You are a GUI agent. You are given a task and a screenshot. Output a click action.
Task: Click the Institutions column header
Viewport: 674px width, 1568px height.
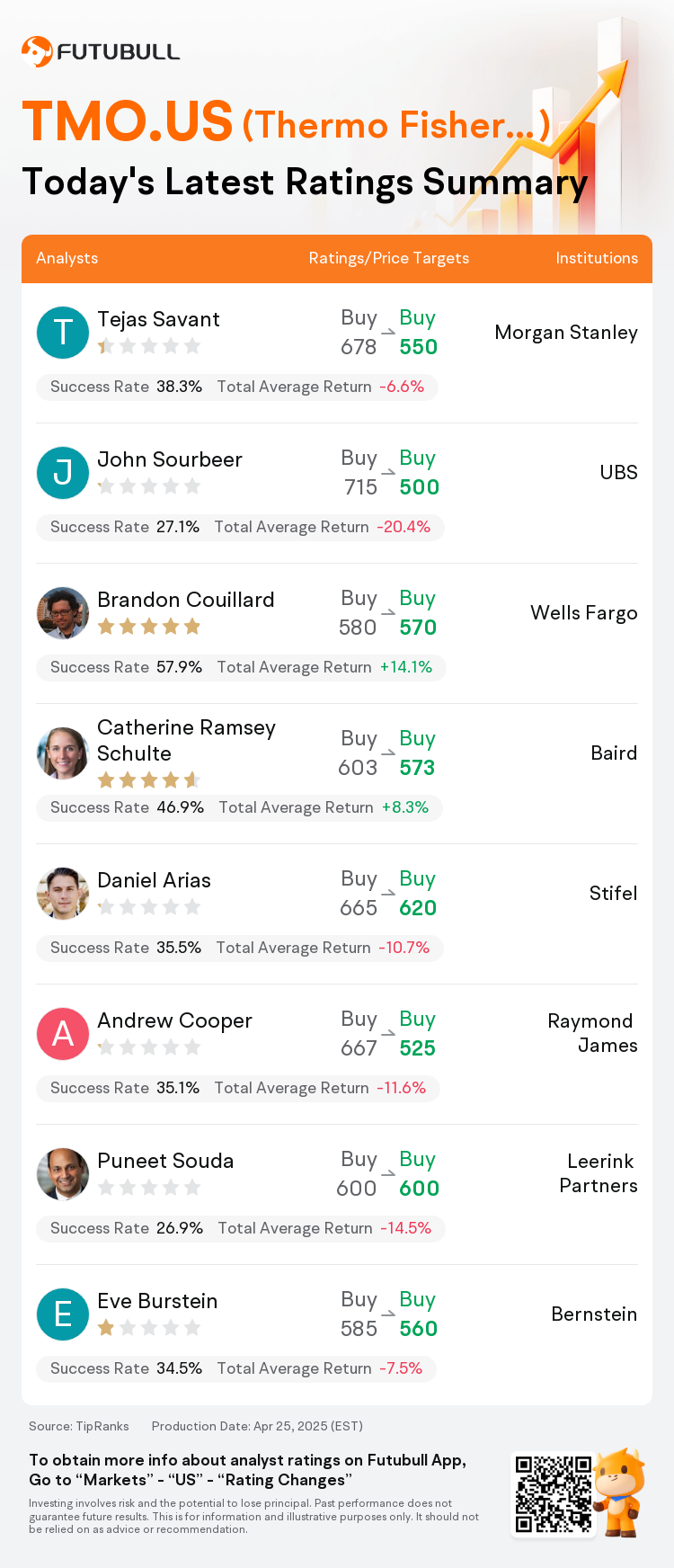[x=597, y=258]
